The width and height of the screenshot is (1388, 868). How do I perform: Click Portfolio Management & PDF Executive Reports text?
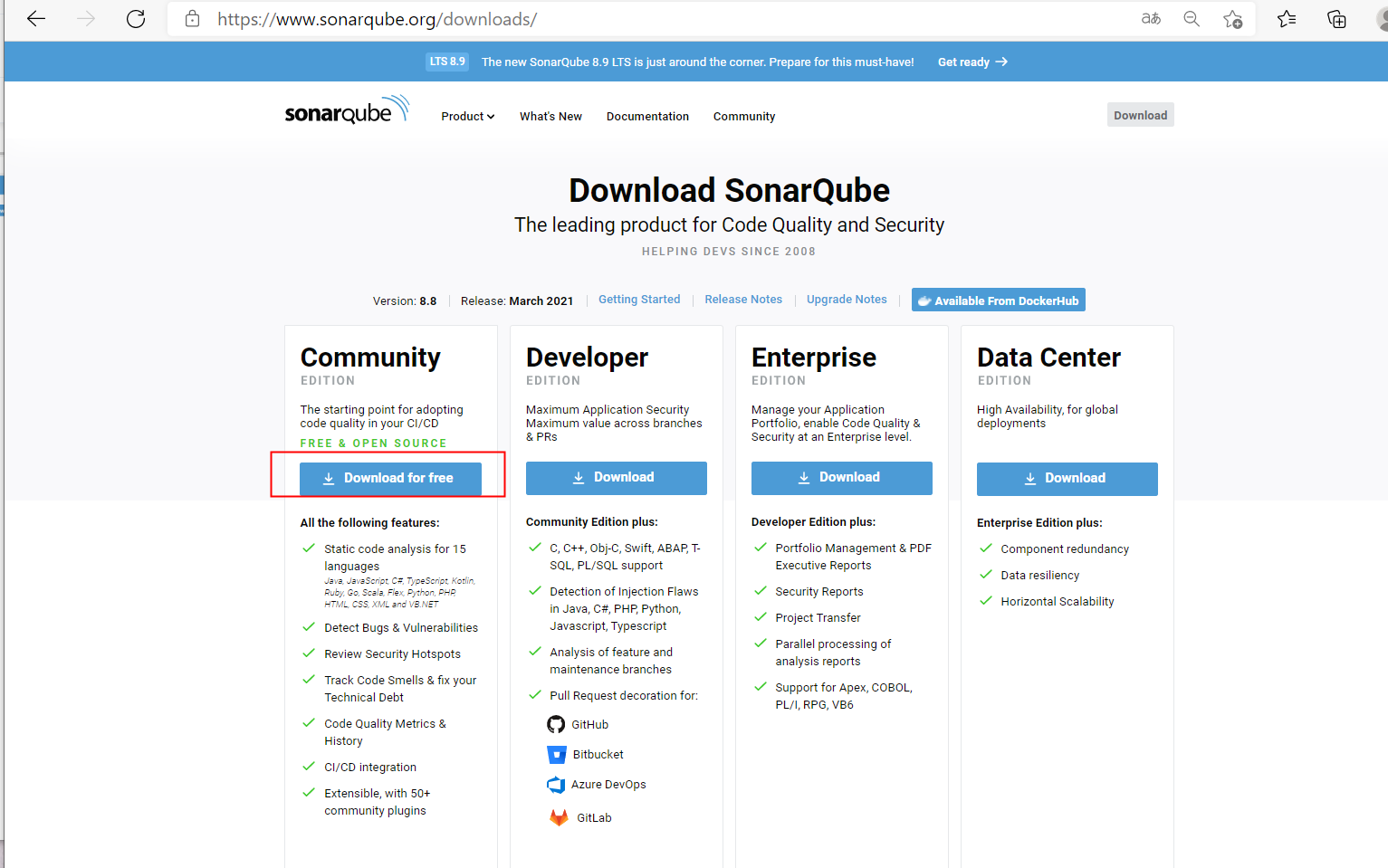pyautogui.click(x=853, y=557)
